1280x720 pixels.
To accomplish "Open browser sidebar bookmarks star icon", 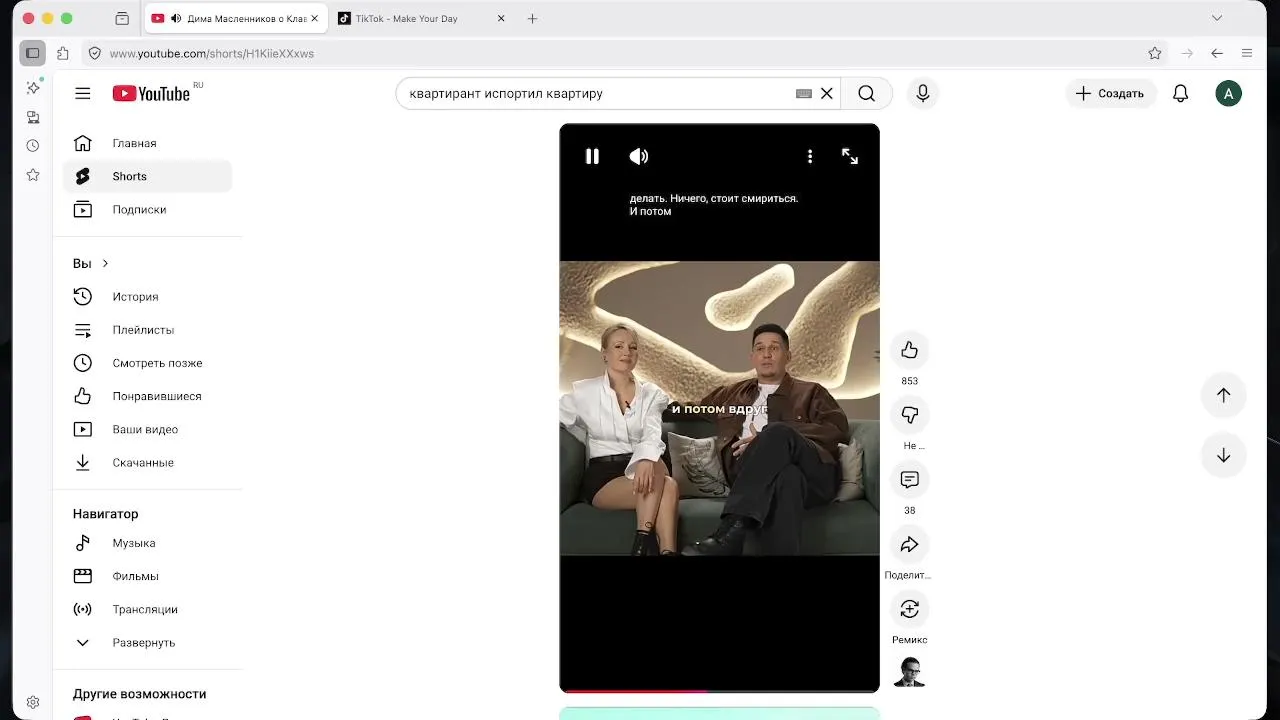I will [x=33, y=175].
